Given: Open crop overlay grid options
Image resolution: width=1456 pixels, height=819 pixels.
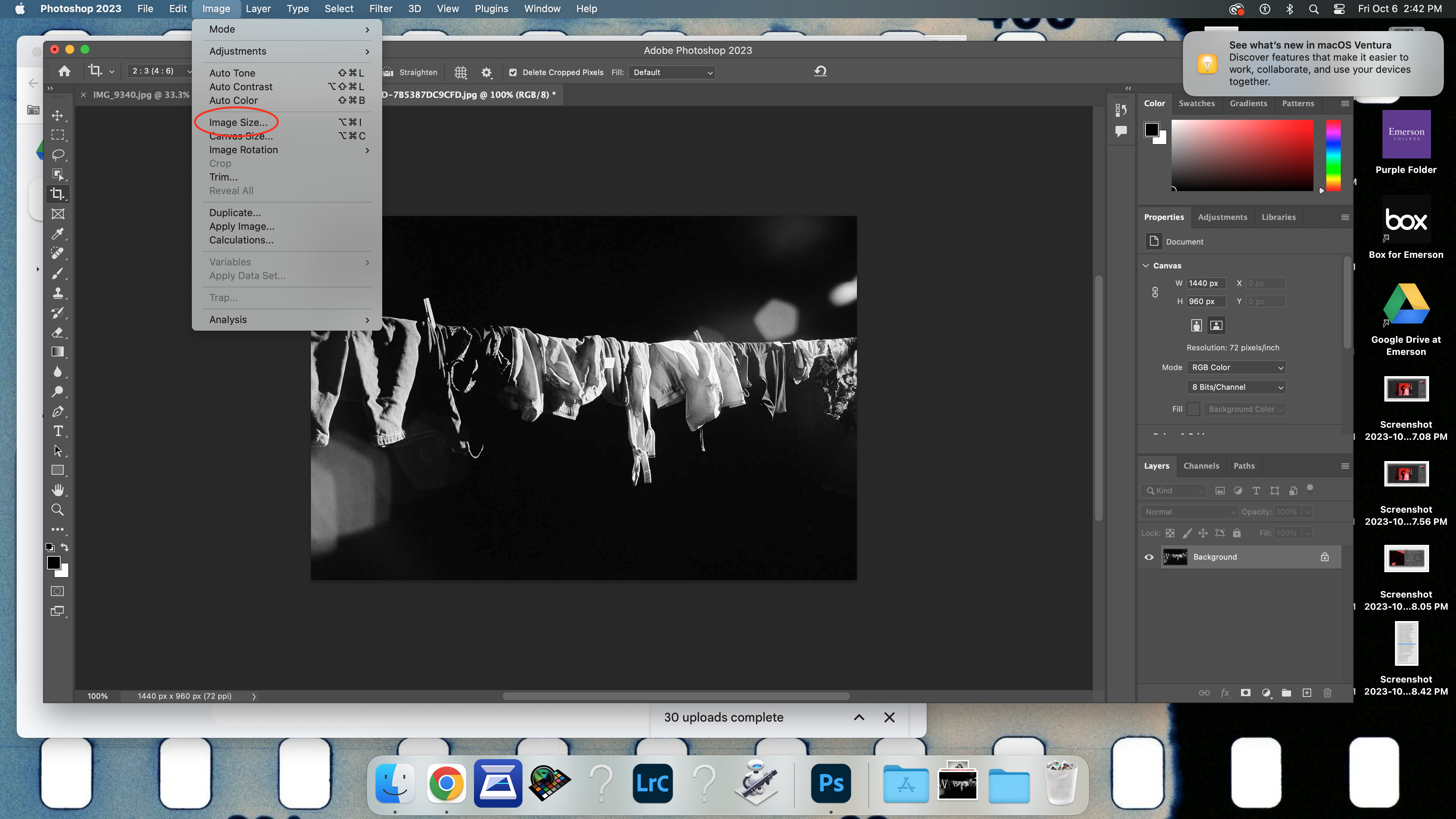Looking at the screenshot, I should (x=461, y=72).
